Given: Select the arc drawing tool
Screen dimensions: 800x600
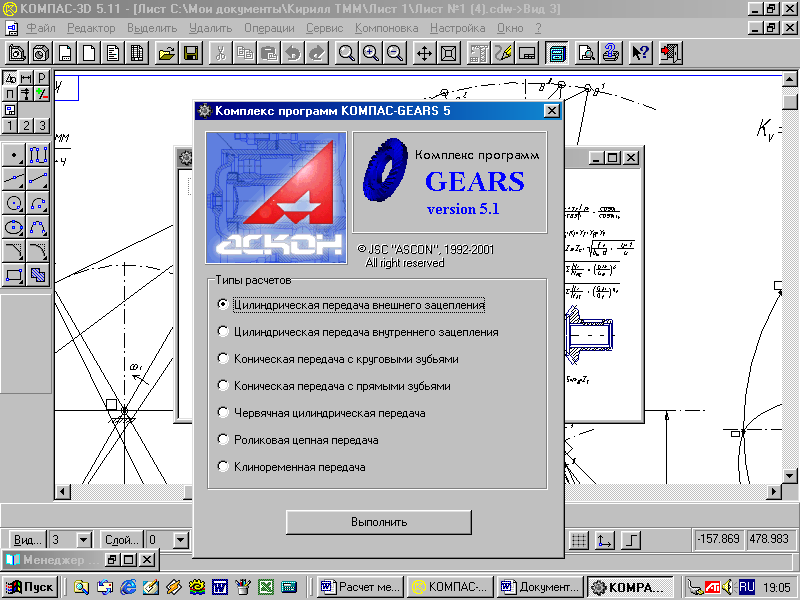Looking at the screenshot, I should pyautogui.click(x=38, y=203).
